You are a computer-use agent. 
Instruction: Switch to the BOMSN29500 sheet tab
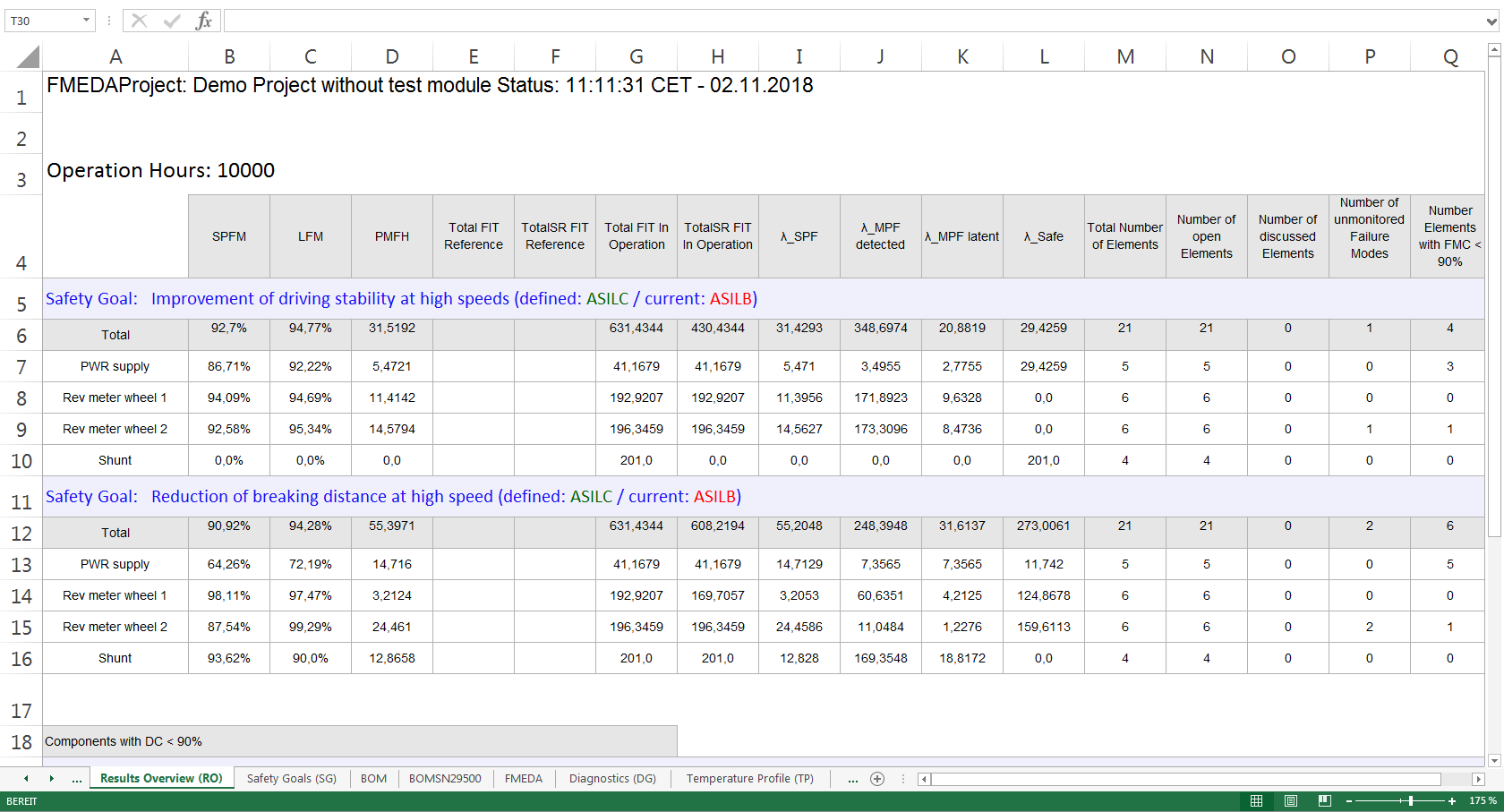(445, 779)
